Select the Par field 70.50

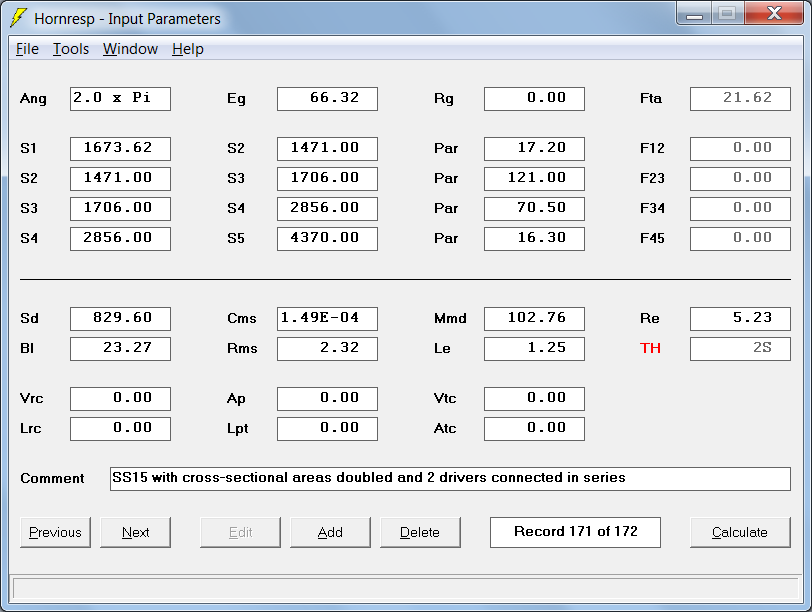(x=534, y=209)
